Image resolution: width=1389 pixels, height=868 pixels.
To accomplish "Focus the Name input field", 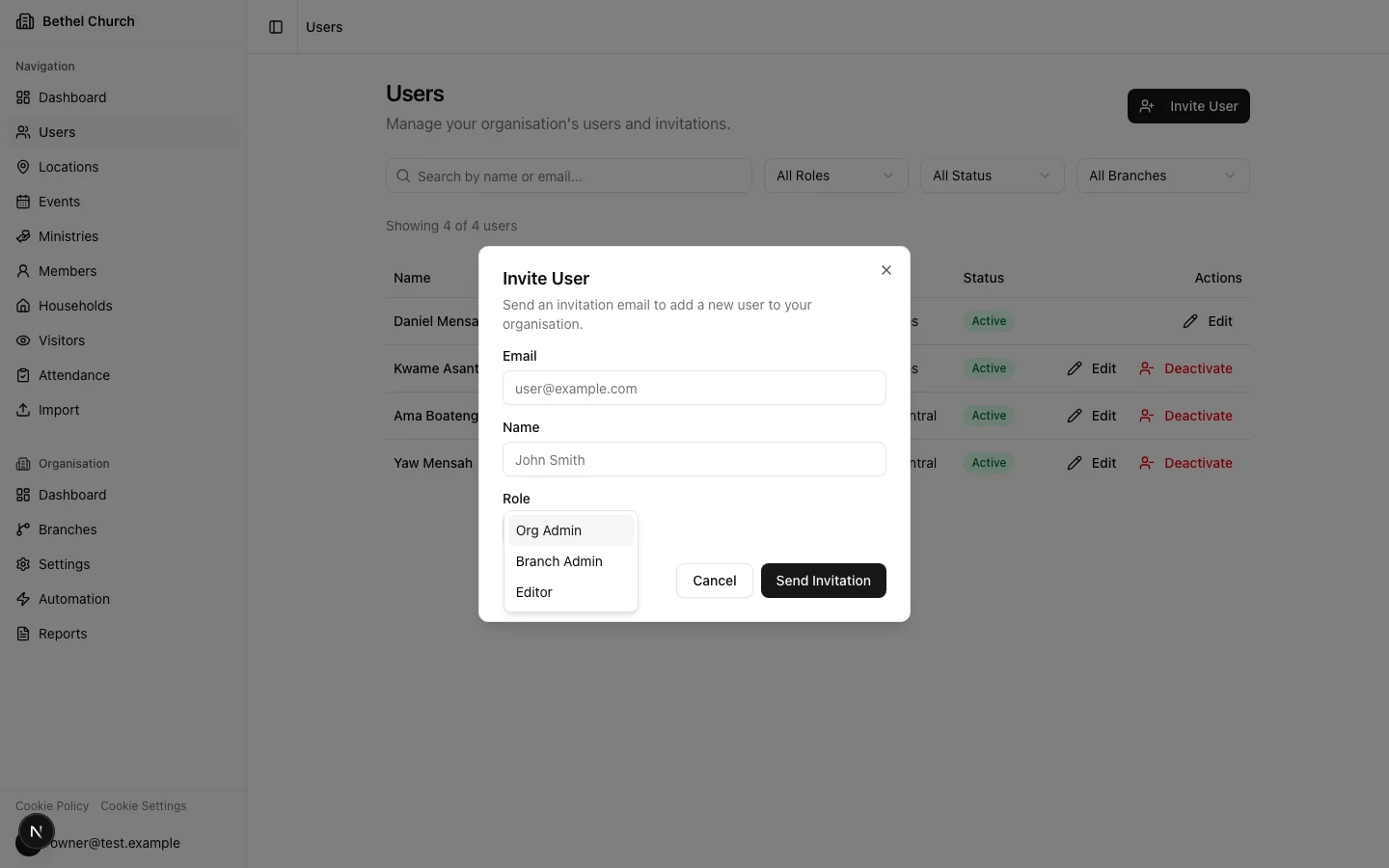I will (694, 459).
